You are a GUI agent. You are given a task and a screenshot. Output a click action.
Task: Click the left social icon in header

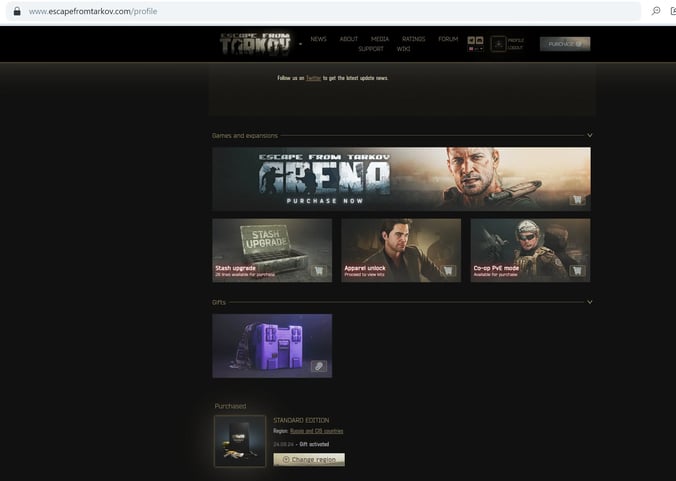pos(471,40)
